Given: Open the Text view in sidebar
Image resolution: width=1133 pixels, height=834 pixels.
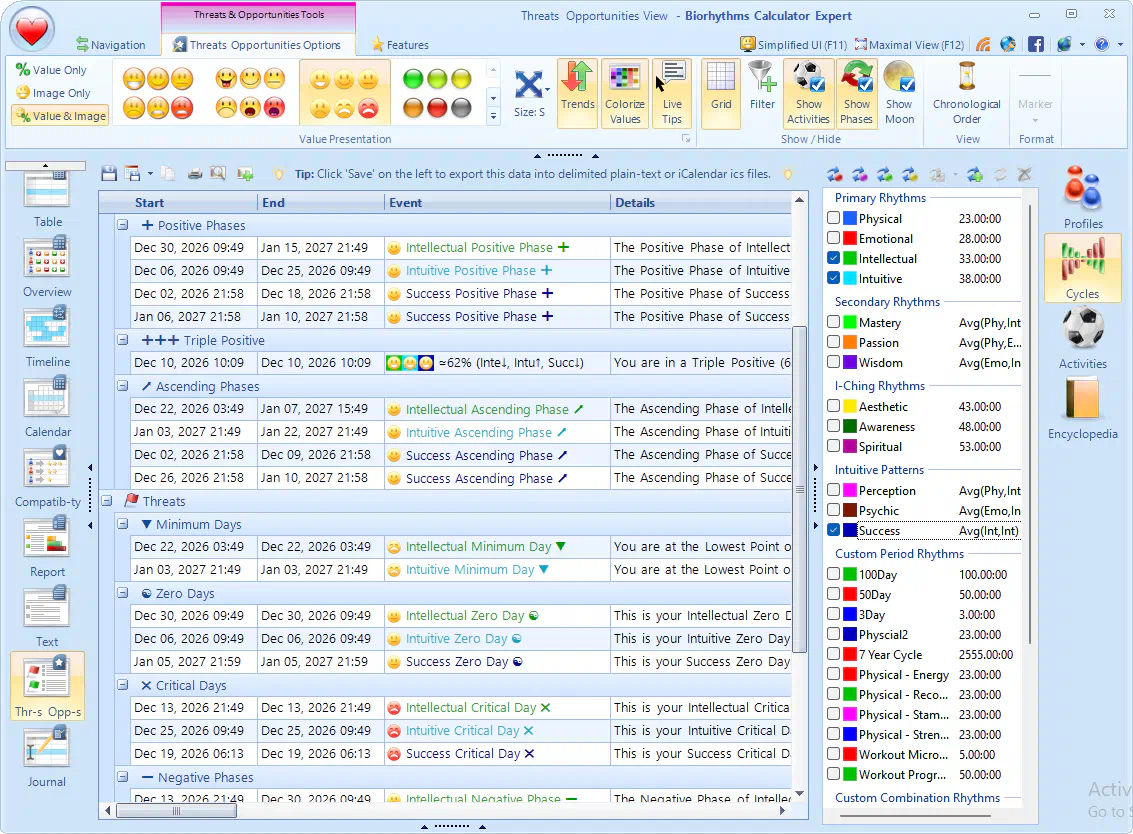Looking at the screenshot, I should pos(47,618).
